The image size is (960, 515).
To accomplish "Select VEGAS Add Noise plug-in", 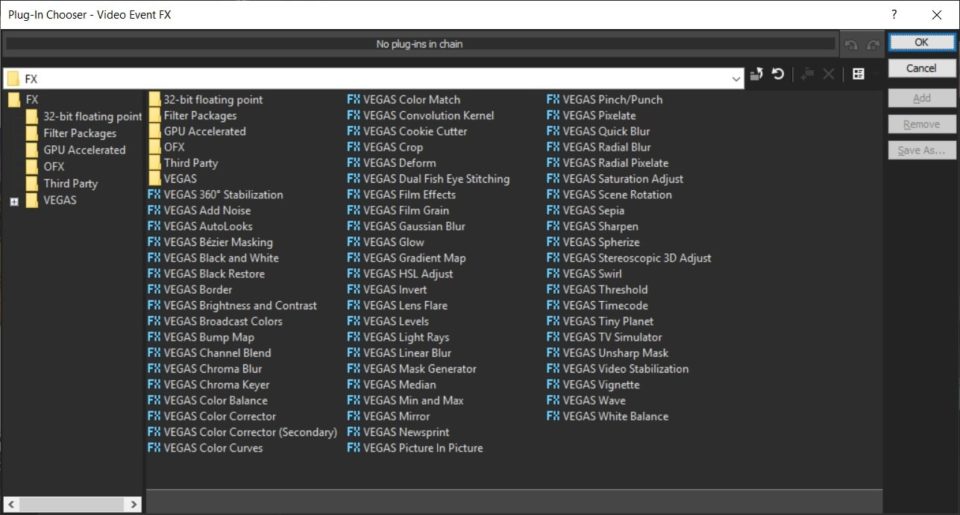I will (200, 211).
